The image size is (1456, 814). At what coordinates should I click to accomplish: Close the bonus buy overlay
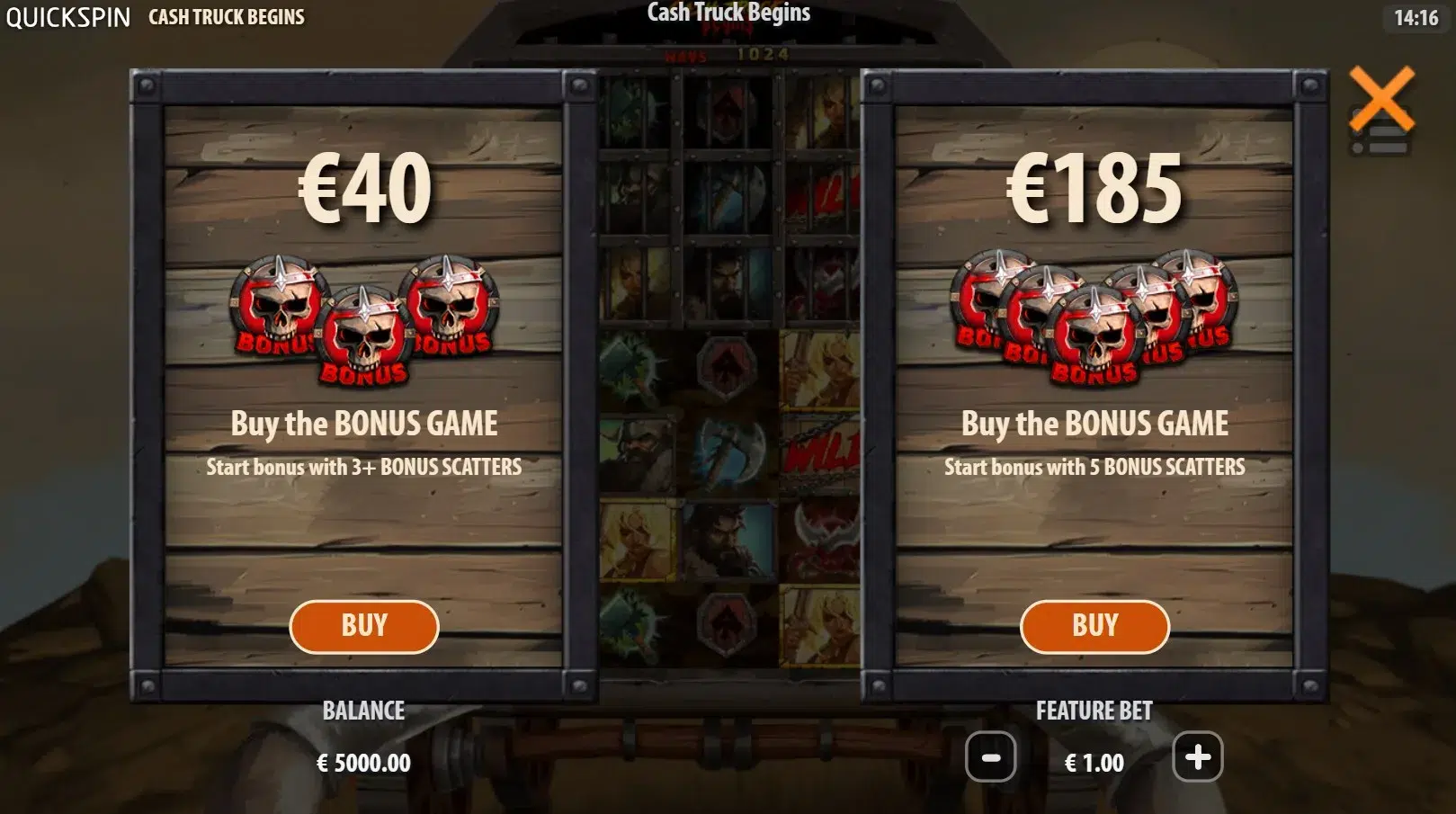1381,97
